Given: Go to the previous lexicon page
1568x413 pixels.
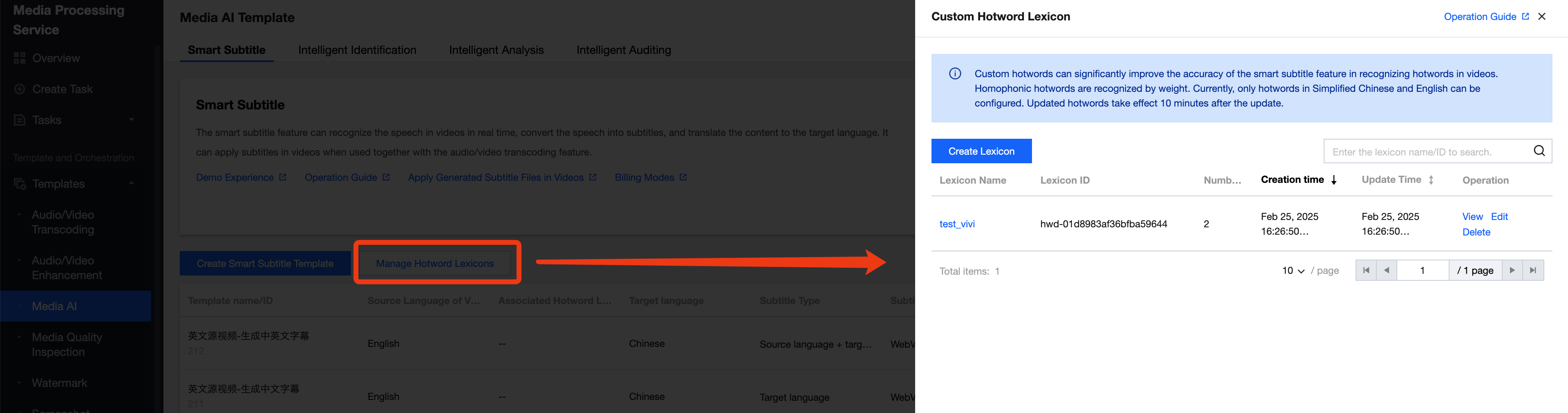Looking at the screenshot, I should click(x=1387, y=271).
